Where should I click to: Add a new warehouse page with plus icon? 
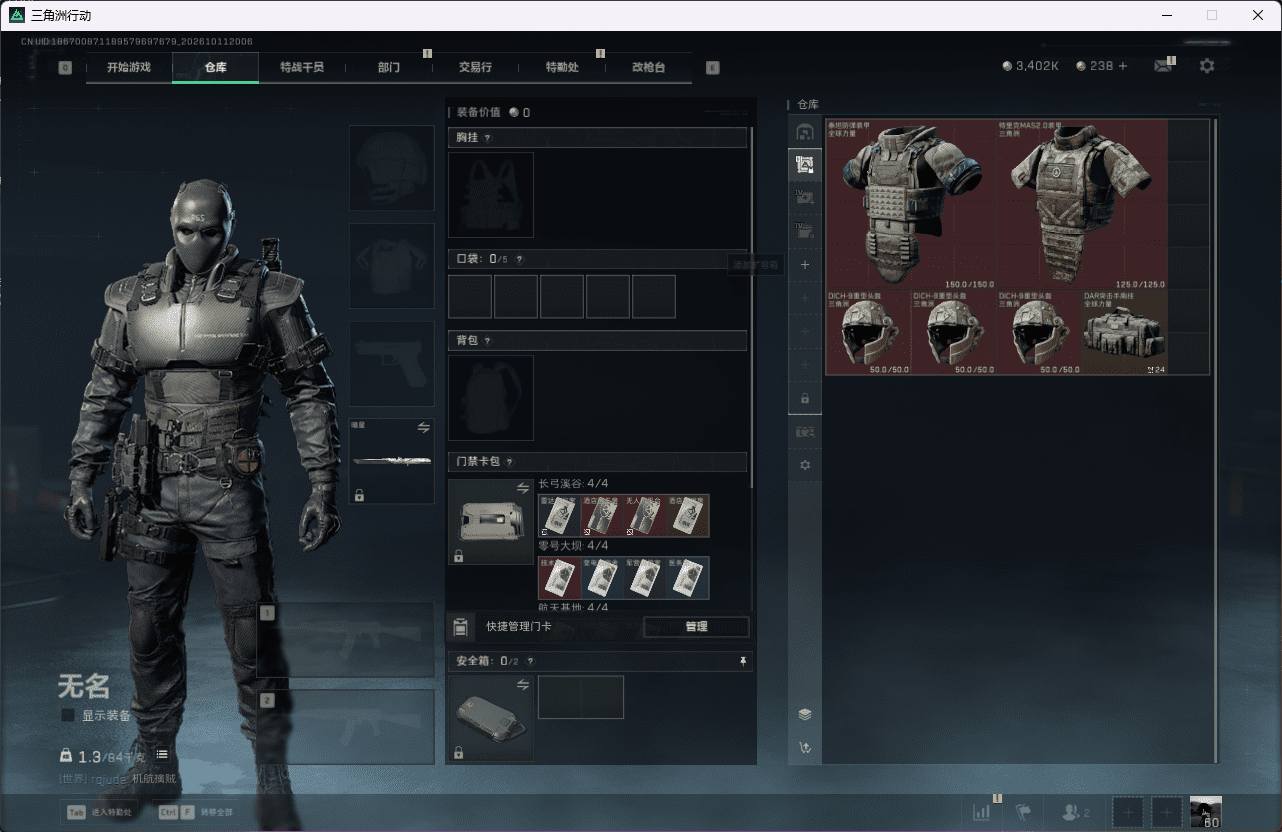pos(805,265)
